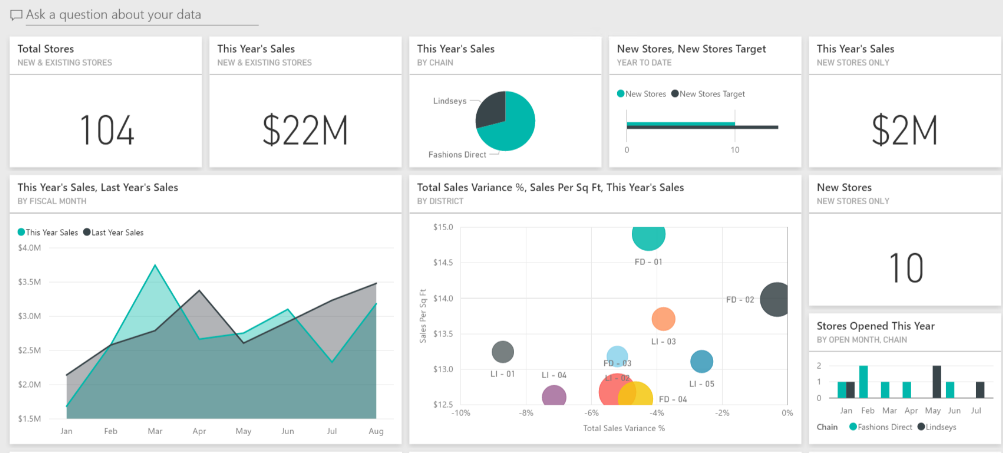The image size is (1003, 453).
Task: Click the teal New Stores bar
Action: point(681,123)
